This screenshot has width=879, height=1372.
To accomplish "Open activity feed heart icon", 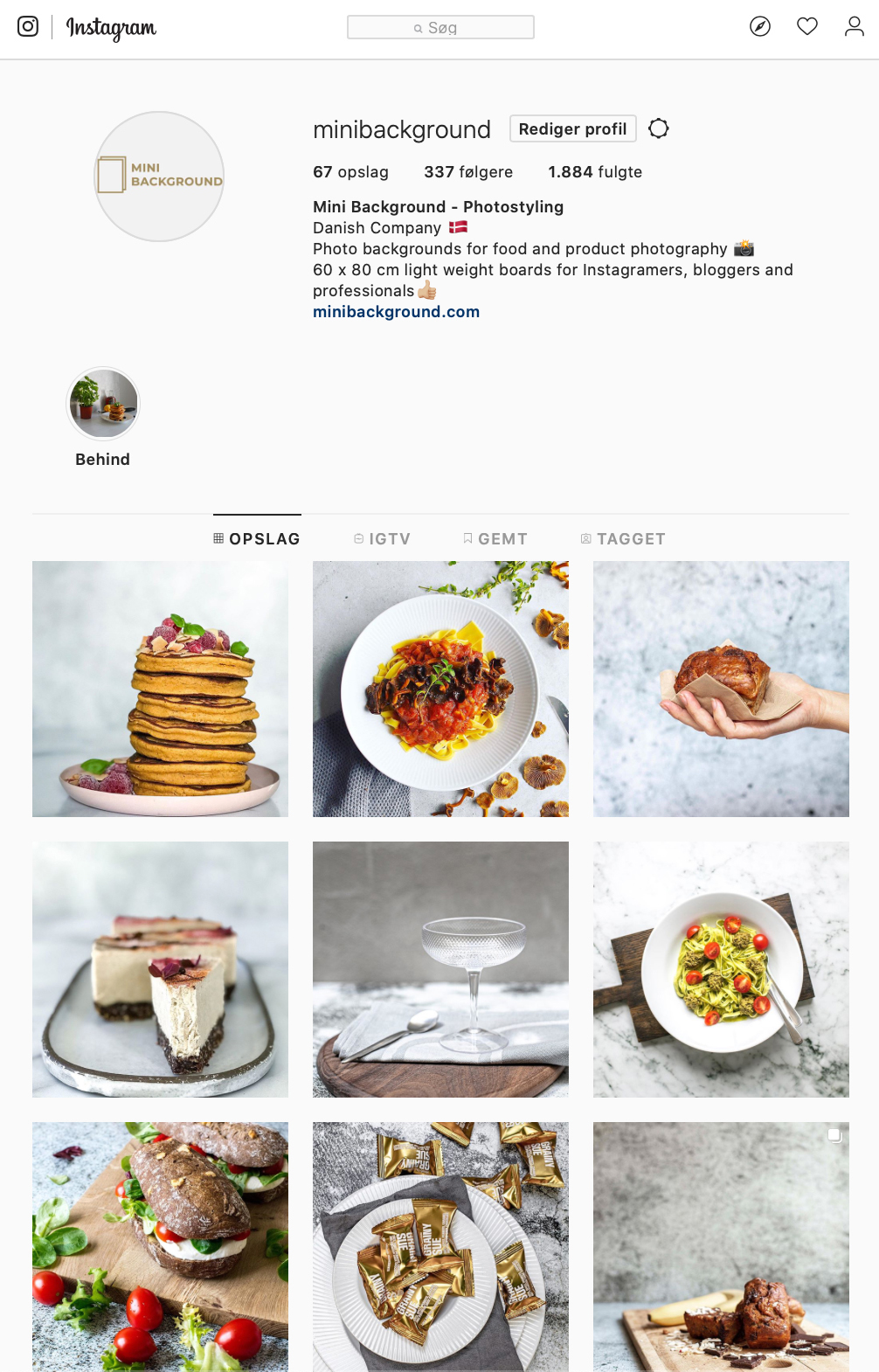I will coord(807,26).
